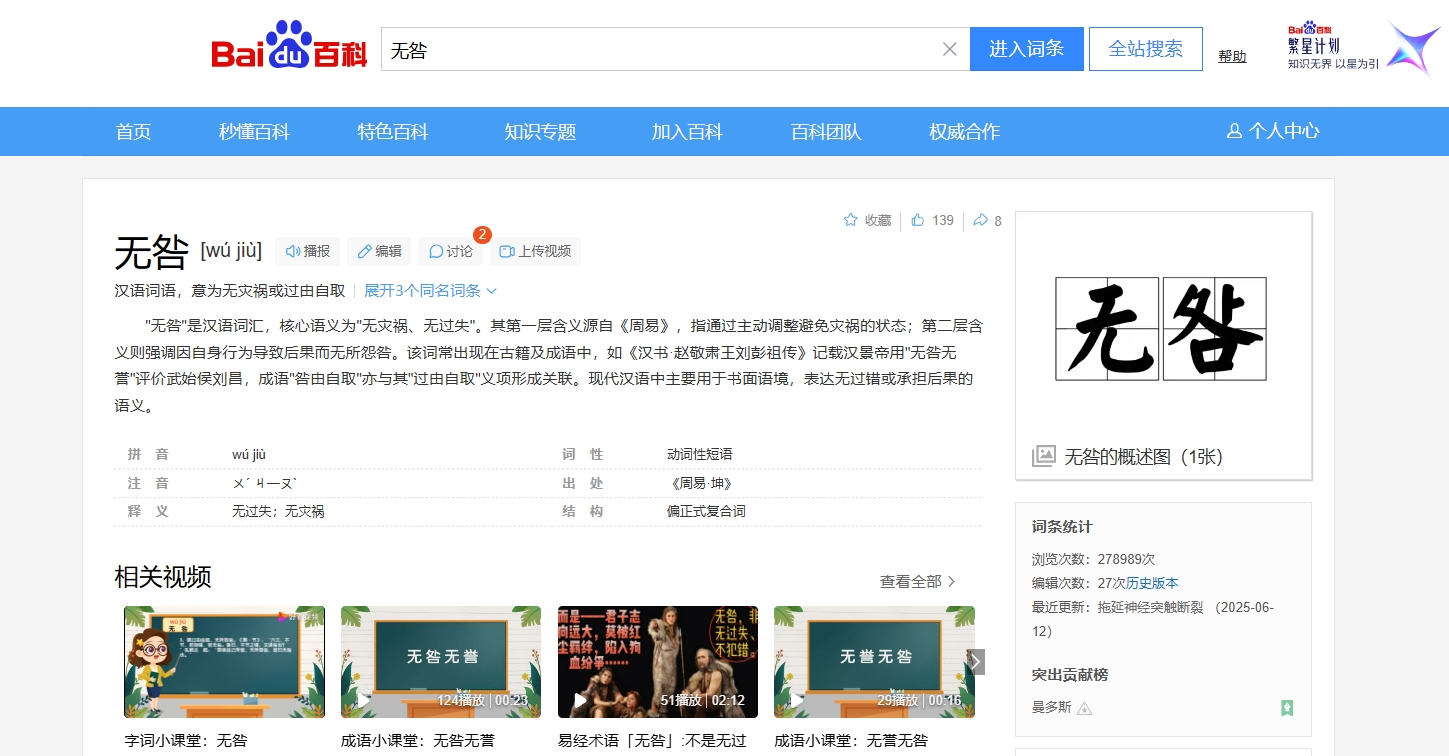Click the search input field containing 无咎

coord(660,49)
